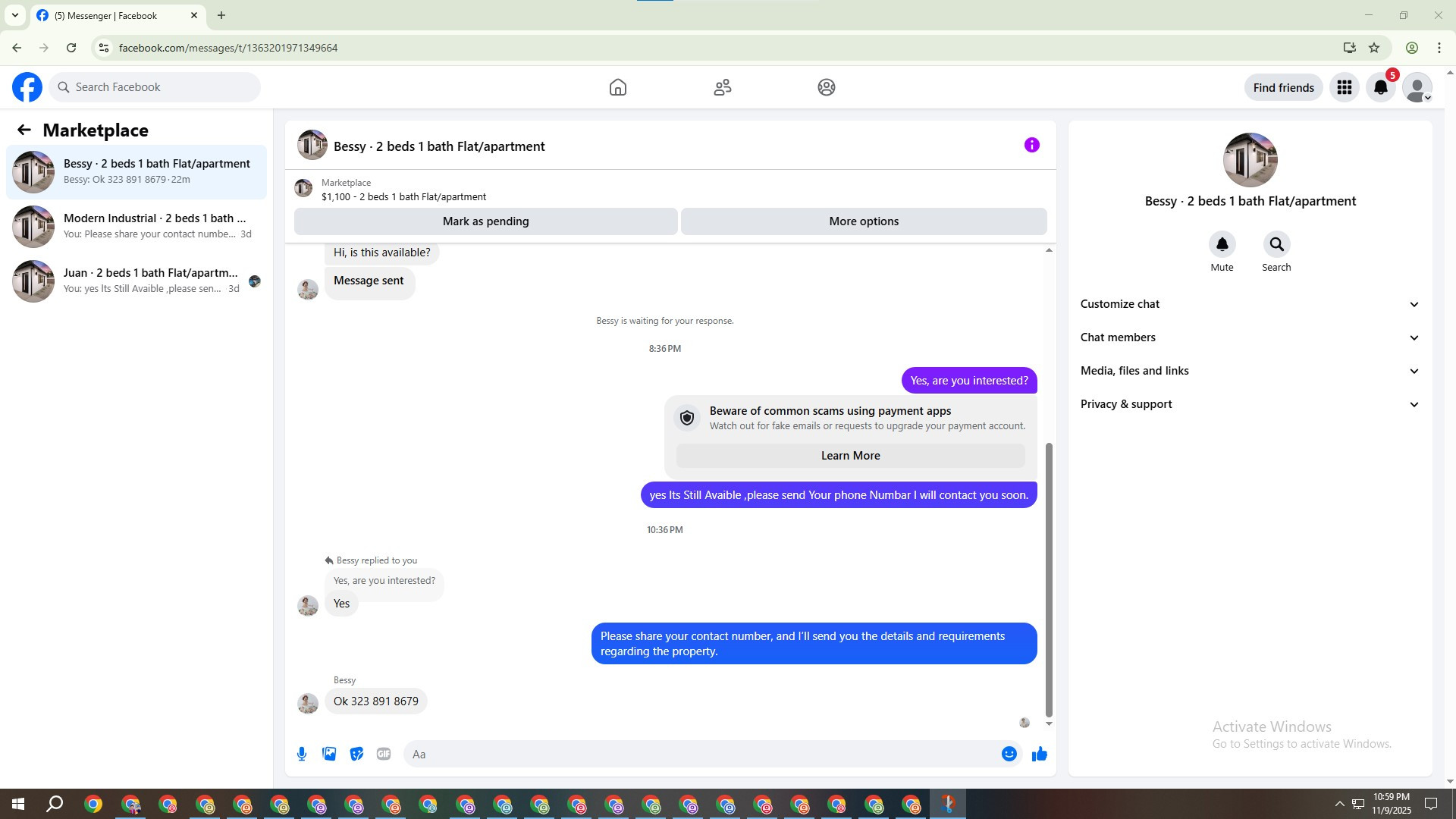Click Learn More on scam warning
This screenshot has width=1456, height=819.
pos(851,456)
